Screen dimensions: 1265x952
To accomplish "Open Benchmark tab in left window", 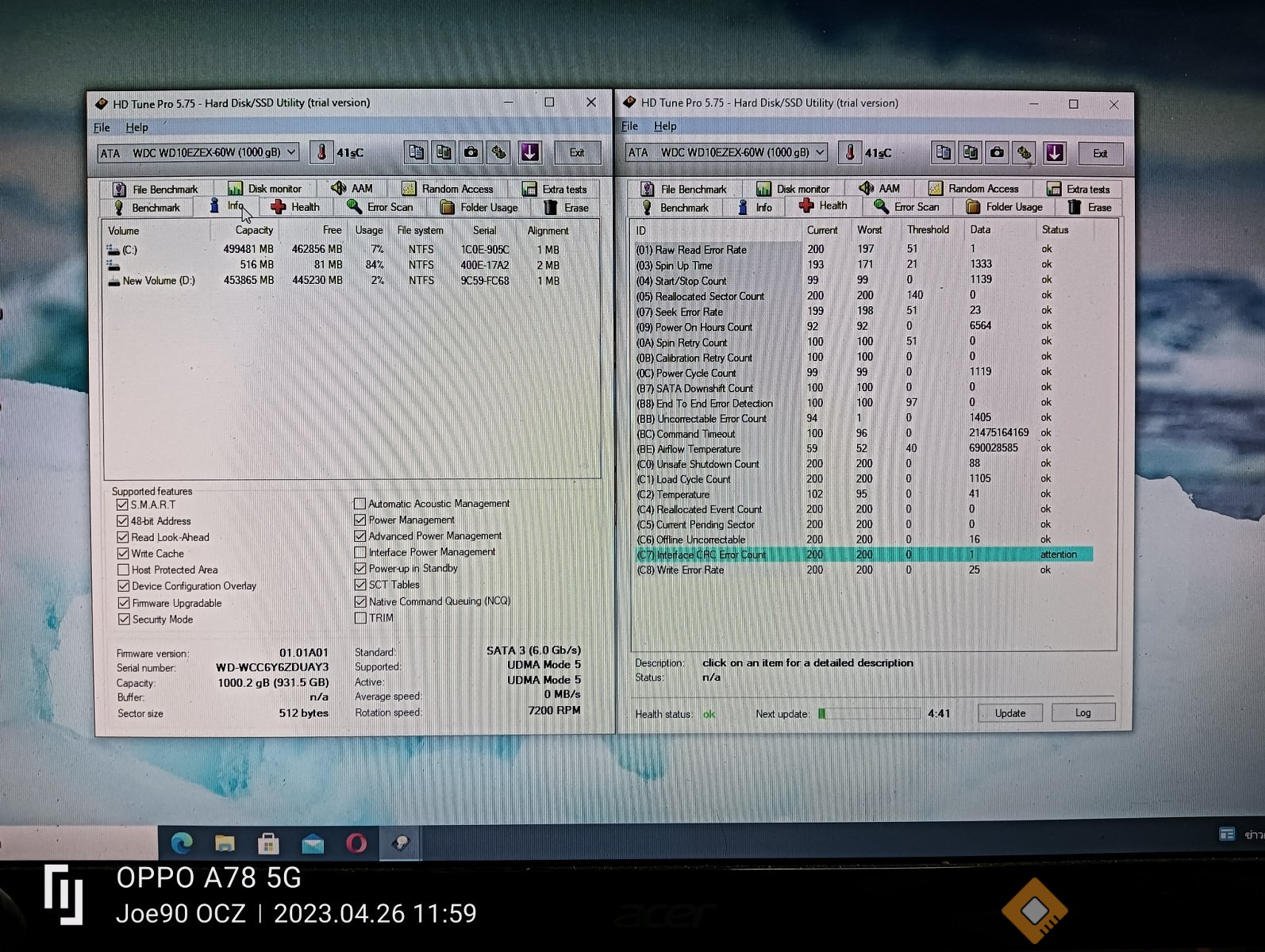I will [x=148, y=207].
